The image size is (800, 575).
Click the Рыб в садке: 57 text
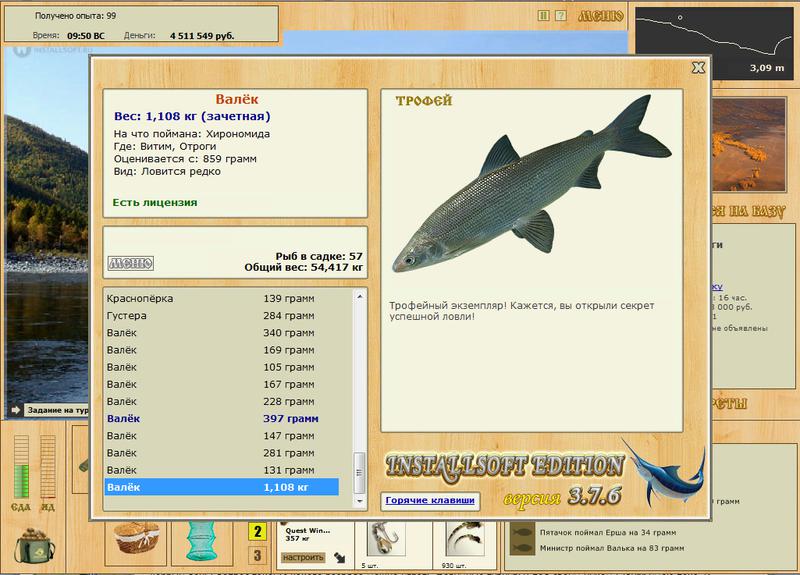click(319, 256)
